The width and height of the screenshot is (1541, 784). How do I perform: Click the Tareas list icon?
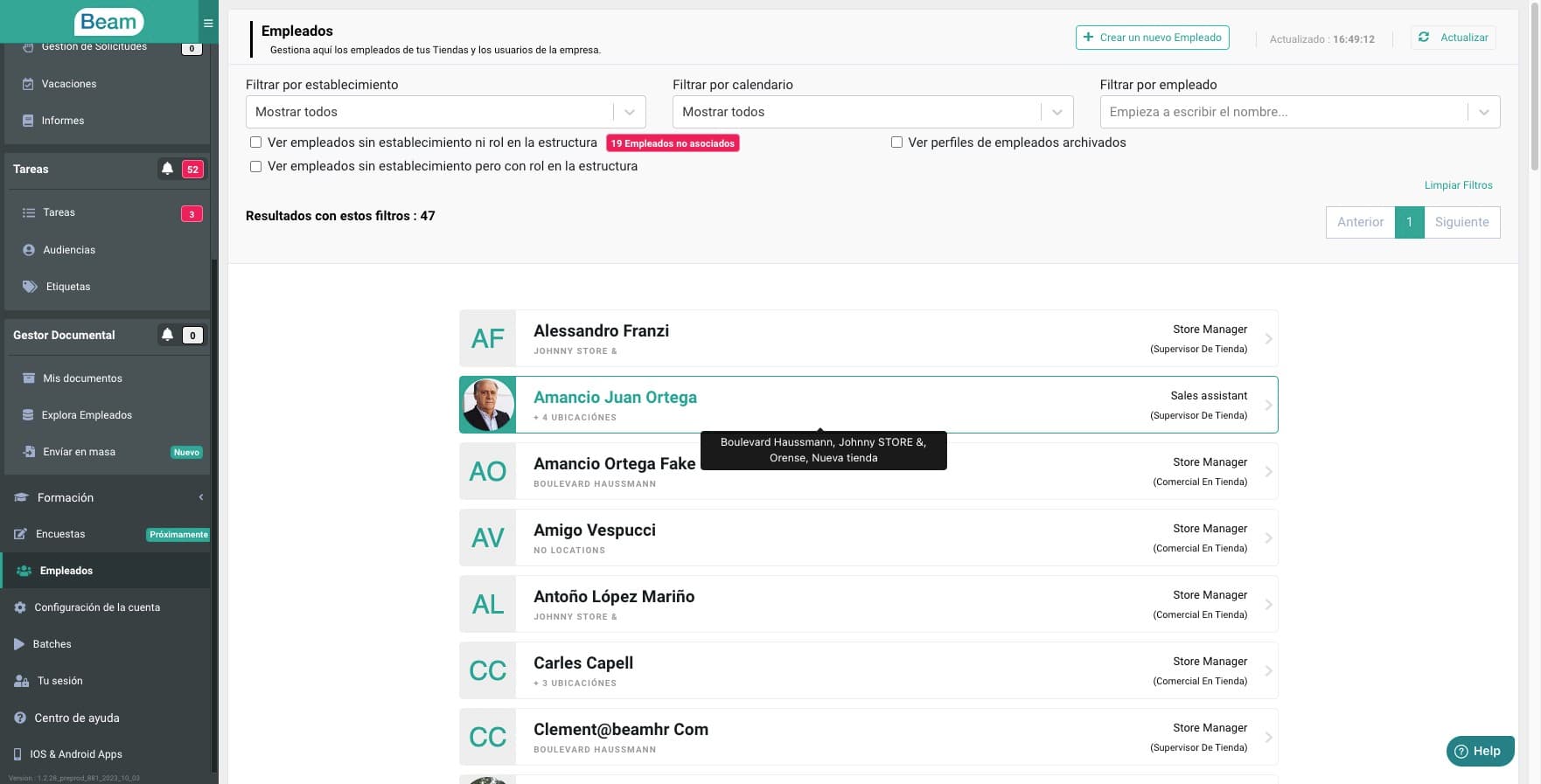(x=29, y=212)
